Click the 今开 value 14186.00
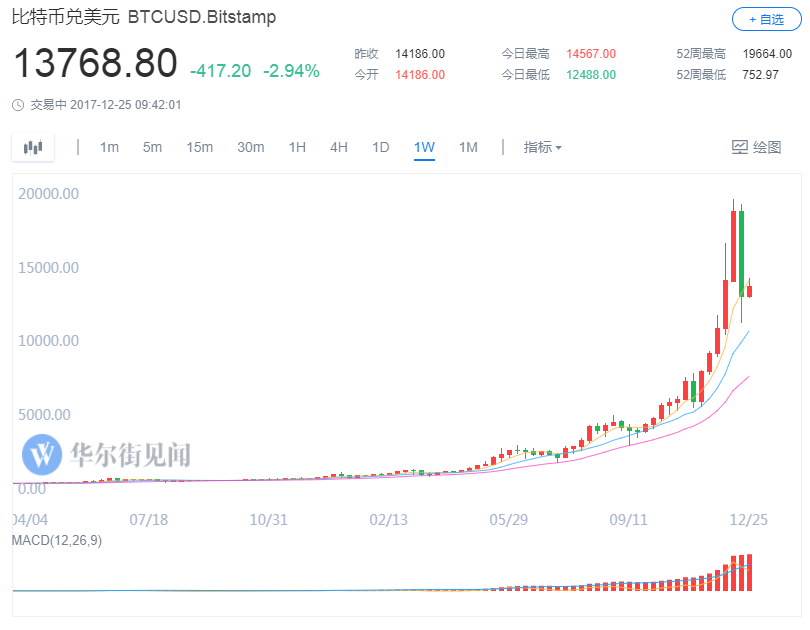Screen dimensions: 810x630 tap(420, 75)
